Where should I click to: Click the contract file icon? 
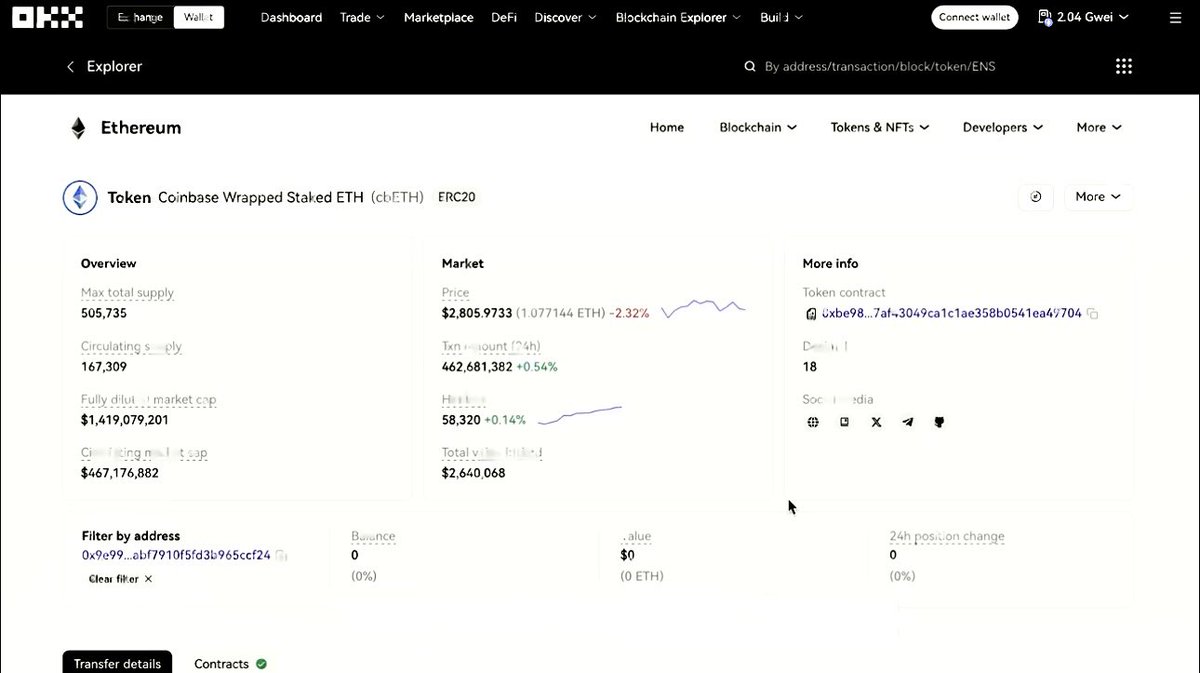811,314
